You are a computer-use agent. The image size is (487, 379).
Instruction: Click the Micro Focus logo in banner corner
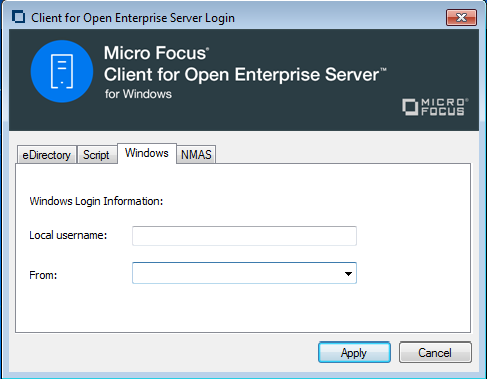coord(435,107)
